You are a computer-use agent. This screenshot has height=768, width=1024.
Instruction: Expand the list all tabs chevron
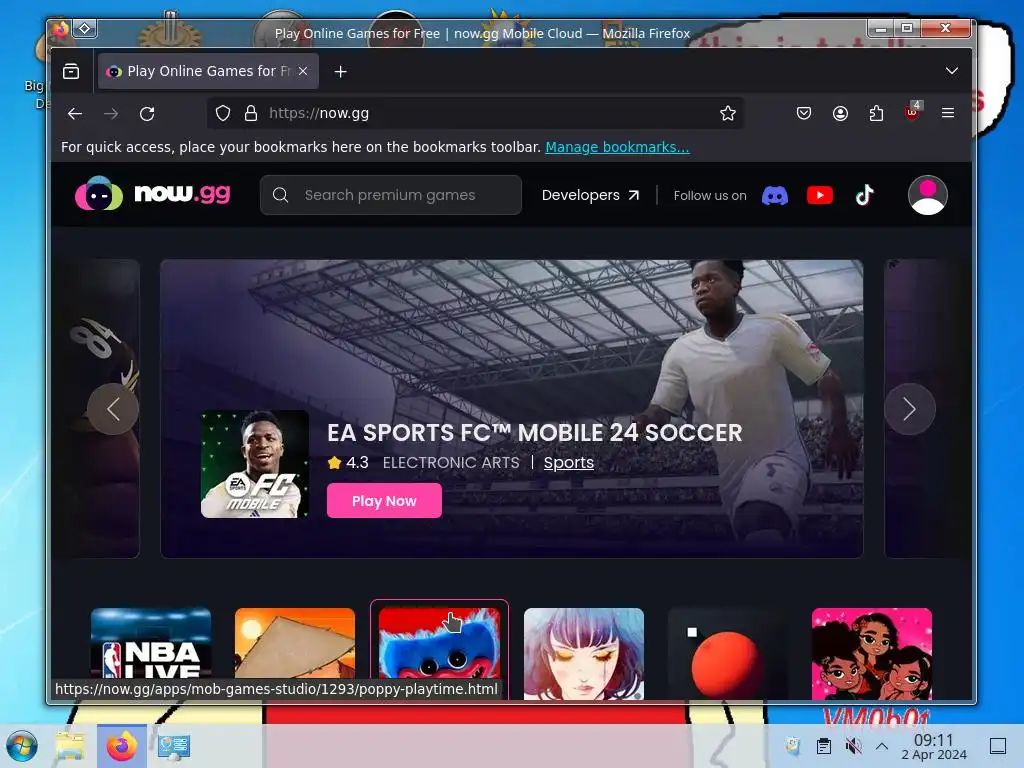point(952,71)
